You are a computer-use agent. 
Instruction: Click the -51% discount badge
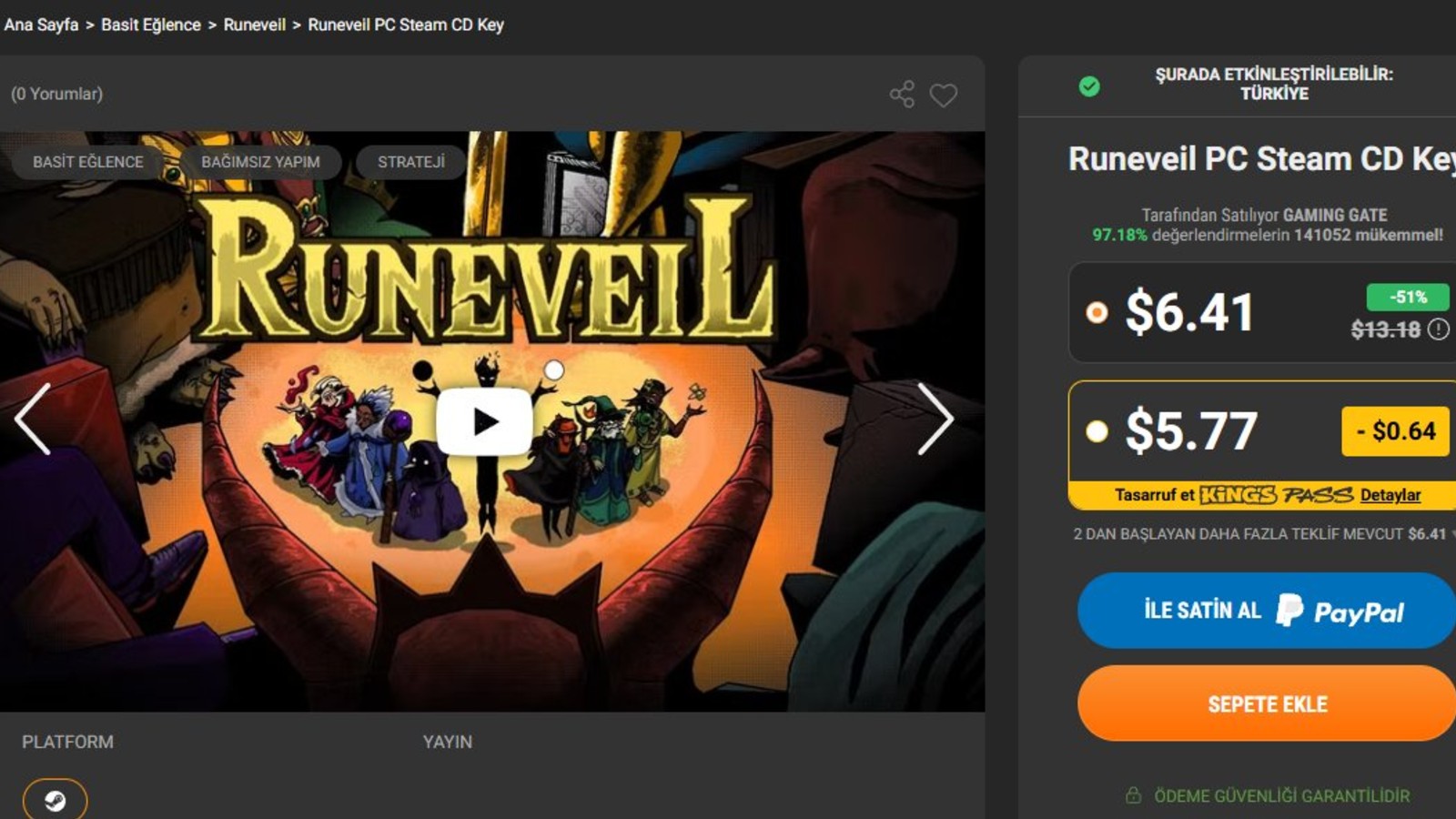tap(1408, 297)
